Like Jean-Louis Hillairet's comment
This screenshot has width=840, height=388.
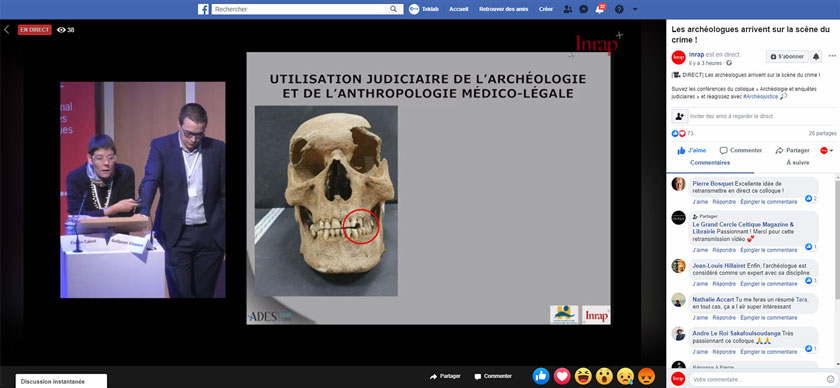(700, 284)
